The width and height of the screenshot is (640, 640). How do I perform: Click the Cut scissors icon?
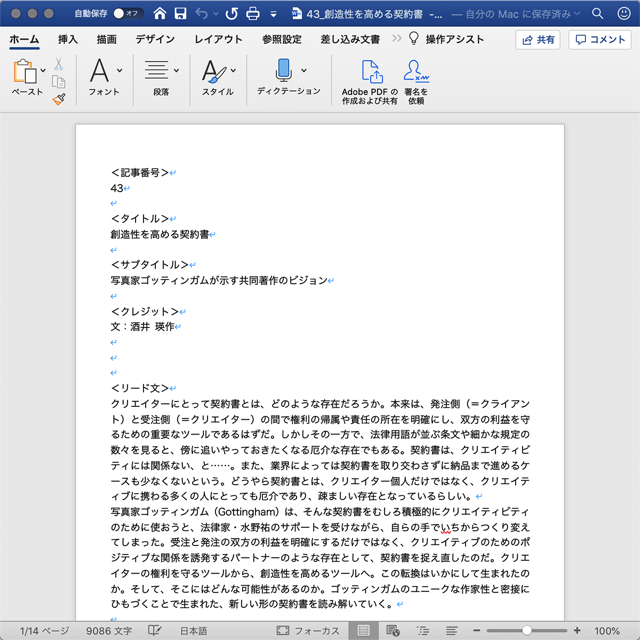pyautogui.click(x=58, y=64)
